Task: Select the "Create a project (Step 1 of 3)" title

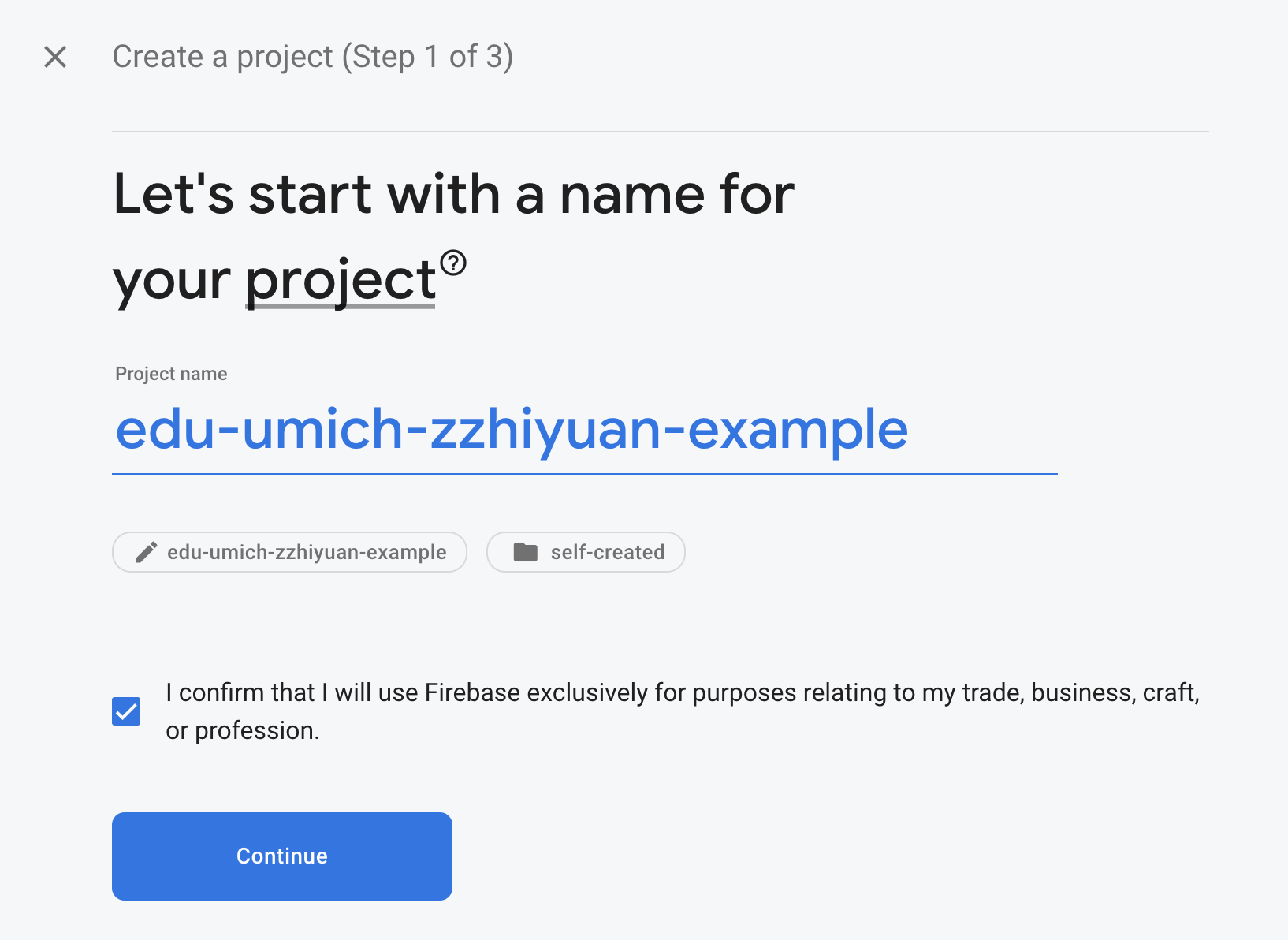Action: pyautogui.click(x=313, y=57)
